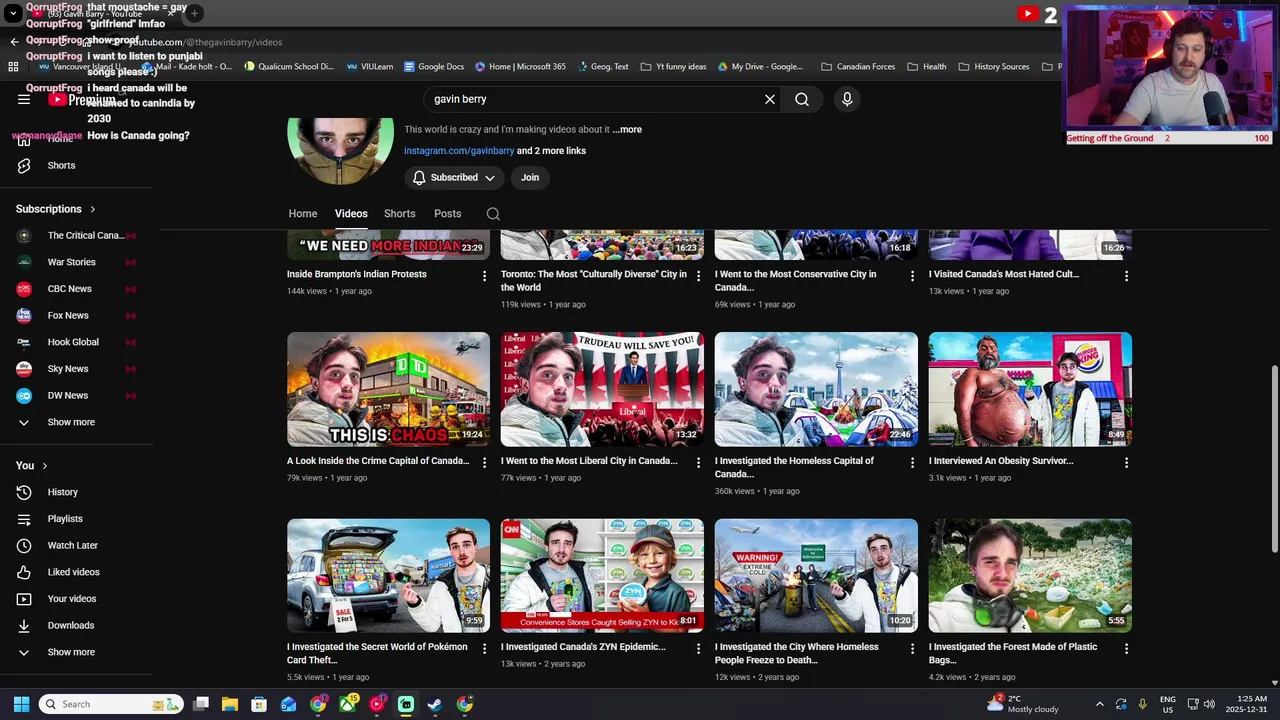Open the Trudeau Will Save You thumbnail

tap(602, 389)
